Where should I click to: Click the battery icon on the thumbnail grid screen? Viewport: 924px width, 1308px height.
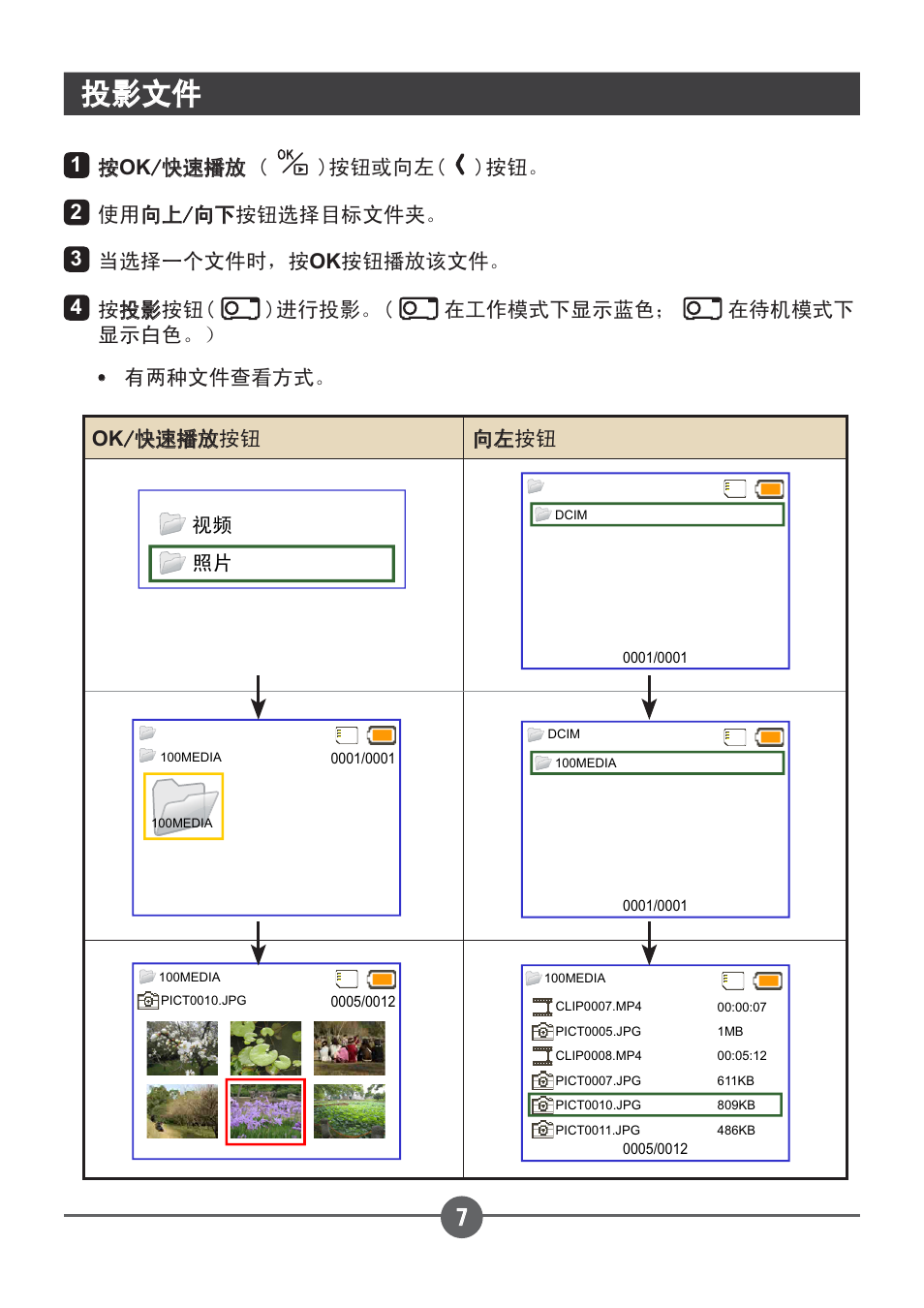click(x=382, y=979)
